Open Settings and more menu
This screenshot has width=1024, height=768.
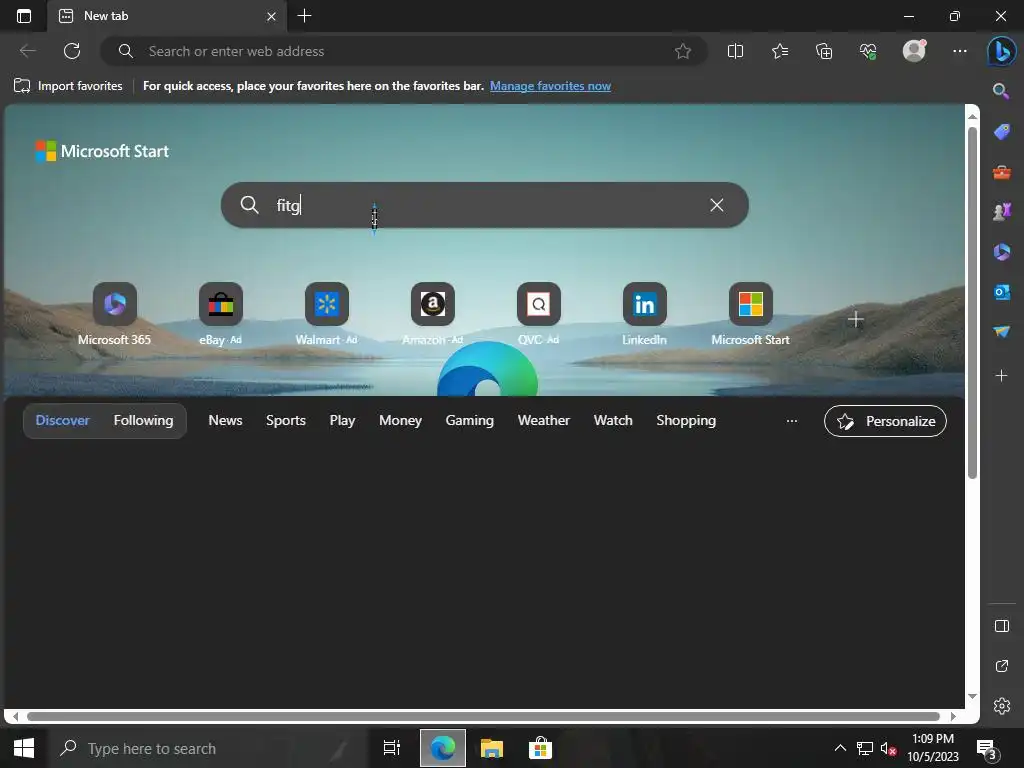tap(959, 51)
